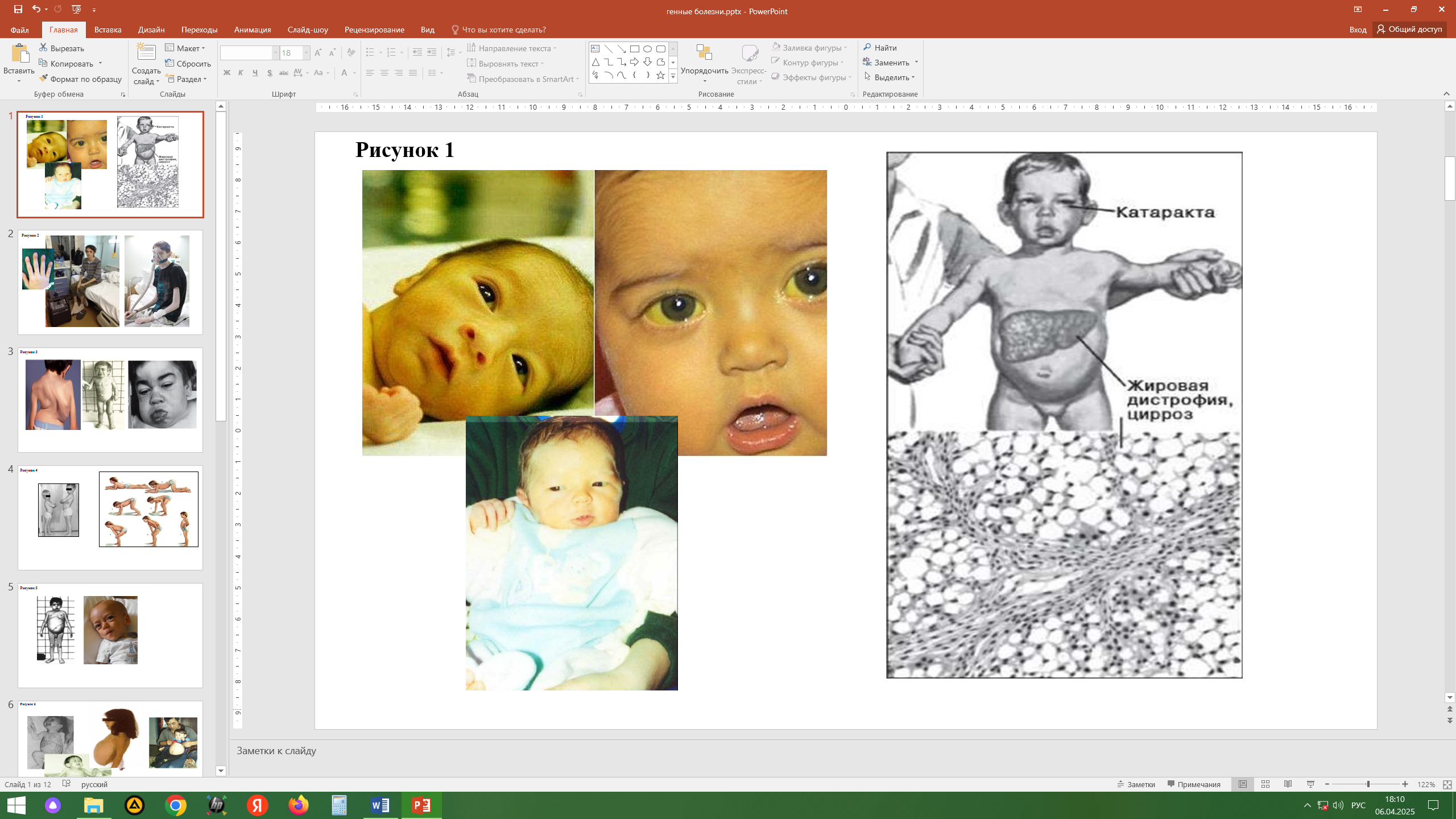Expand the font size dropdown
Image resolution: width=1456 pixels, height=819 pixels.
click(306, 53)
